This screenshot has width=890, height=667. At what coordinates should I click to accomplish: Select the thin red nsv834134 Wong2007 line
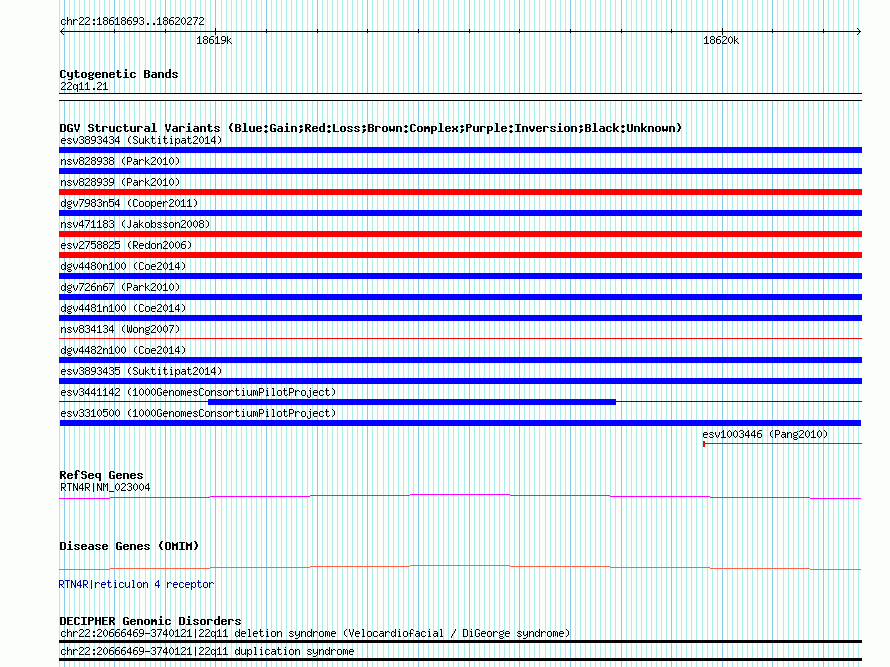pyautogui.click(x=460, y=338)
